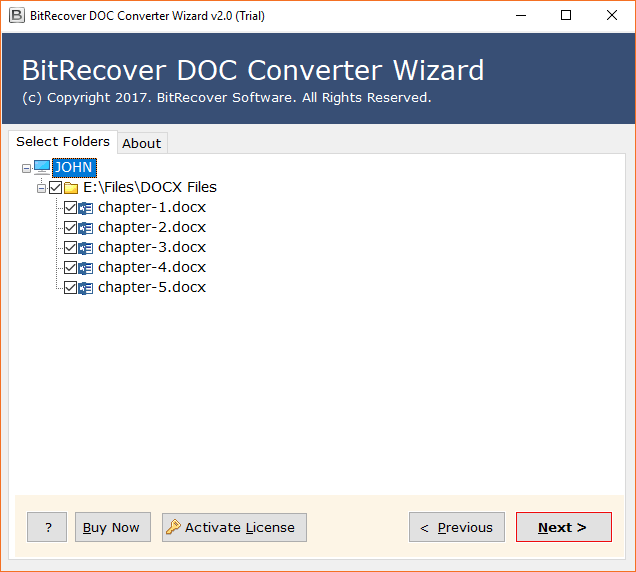Click the JOHN computer icon
Image resolution: width=636 pixels, height=572 pixels.
click(x=42, y=167)
